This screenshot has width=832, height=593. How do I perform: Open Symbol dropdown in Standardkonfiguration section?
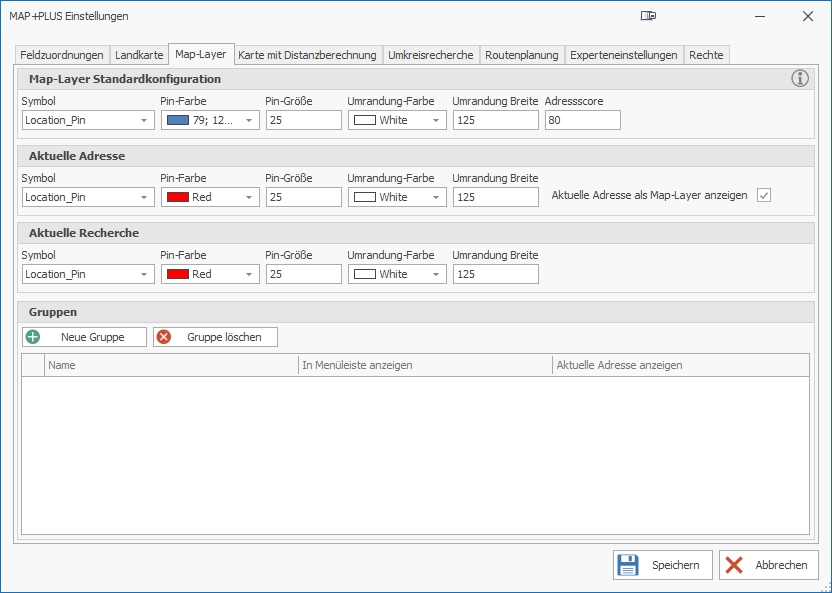pyautogui.click(x=145, y=120)
